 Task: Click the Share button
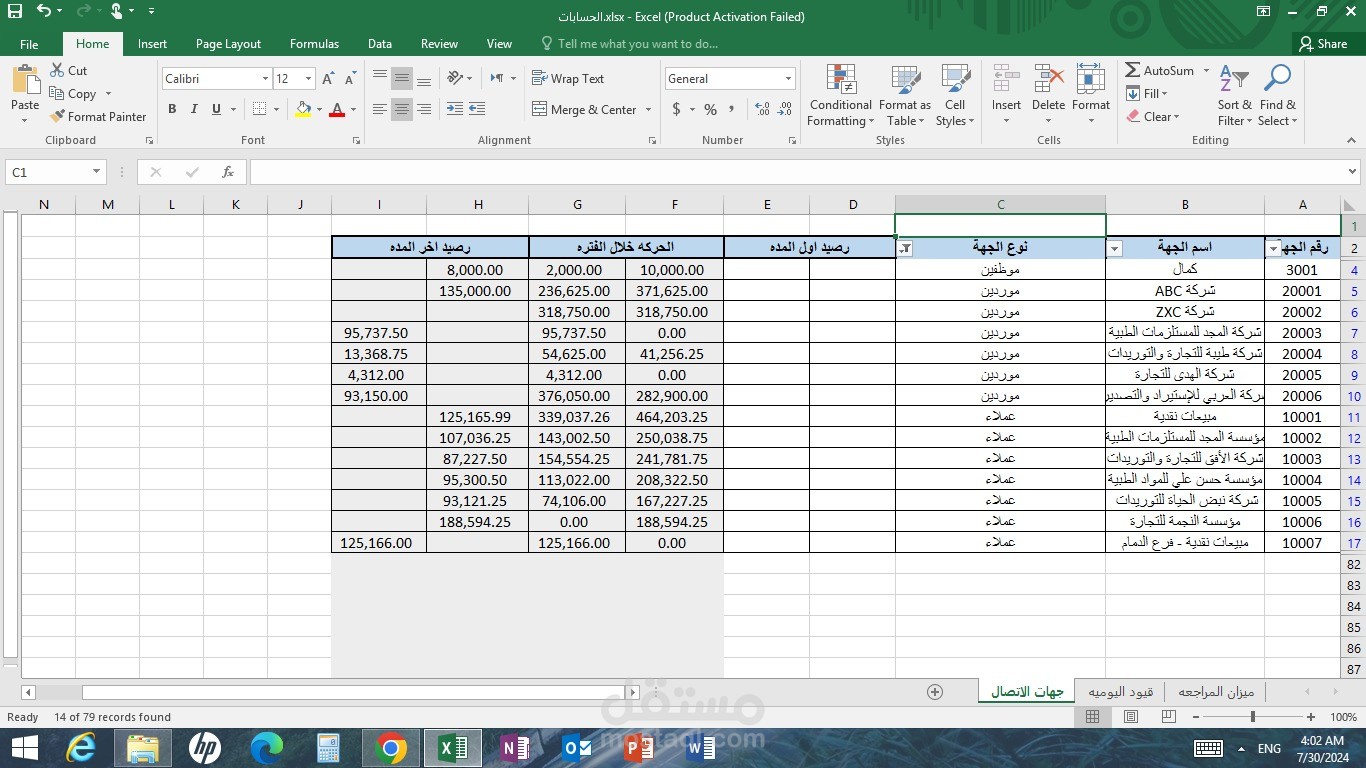(1322, 44)
